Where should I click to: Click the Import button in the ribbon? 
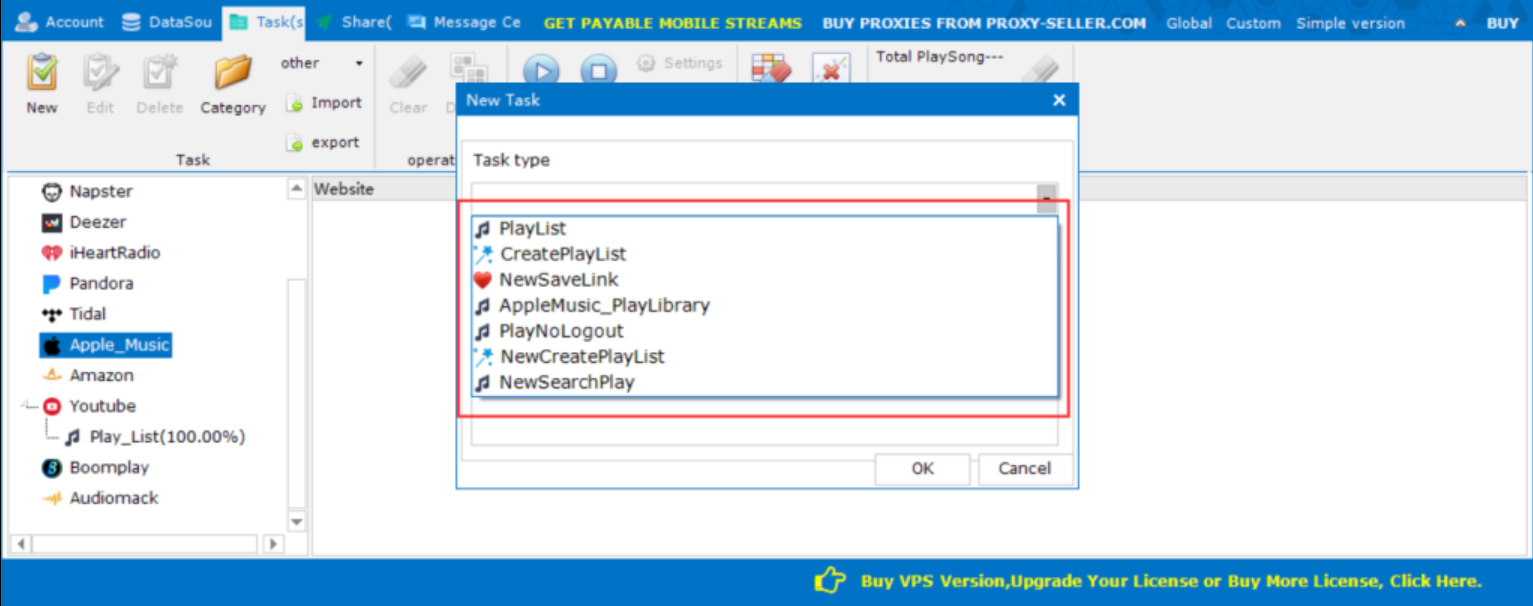click(x=324, y=103)
